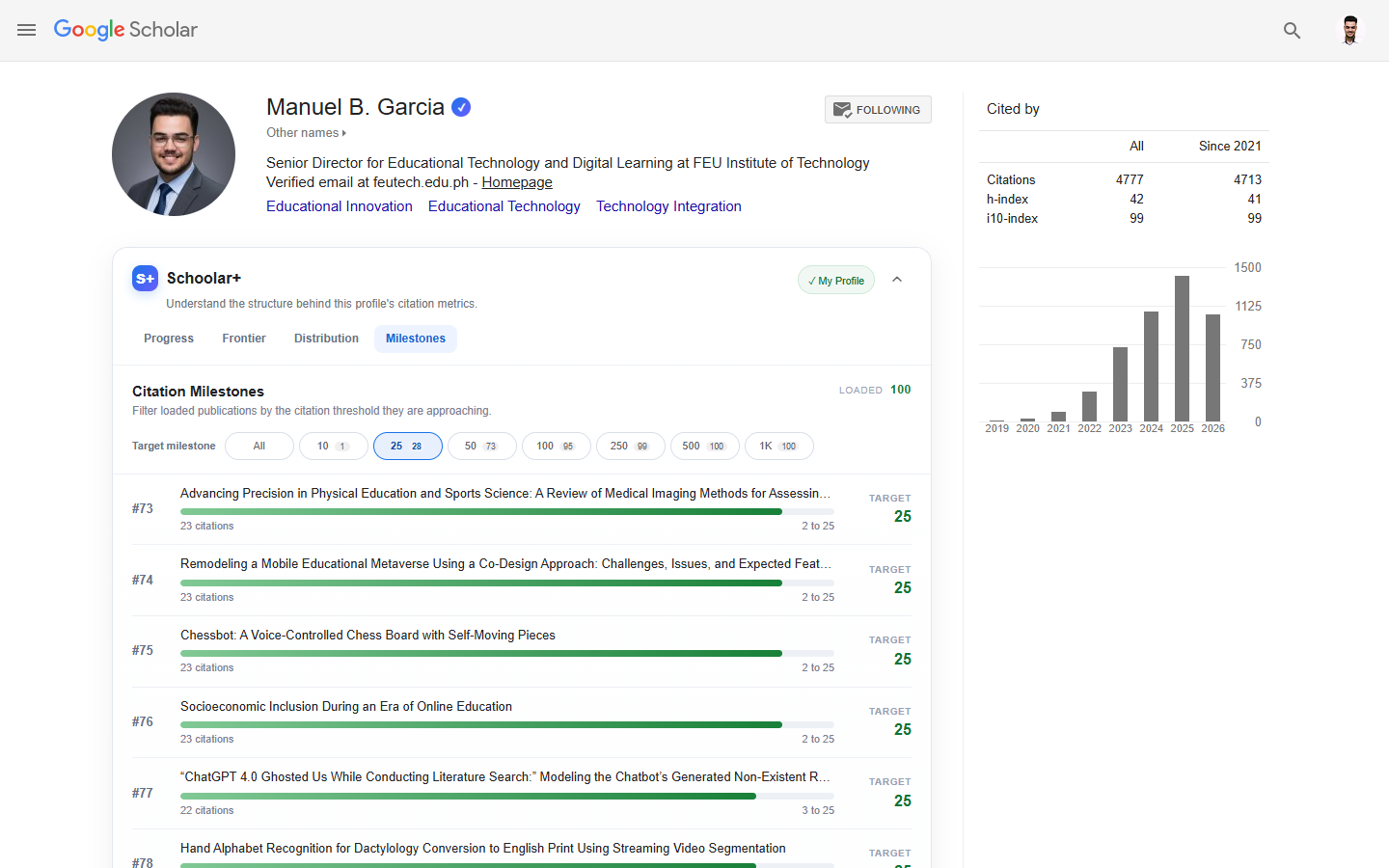The image size is (1389, 868).
Task: Switch to the Progress tab
Action: click(169, 339)
